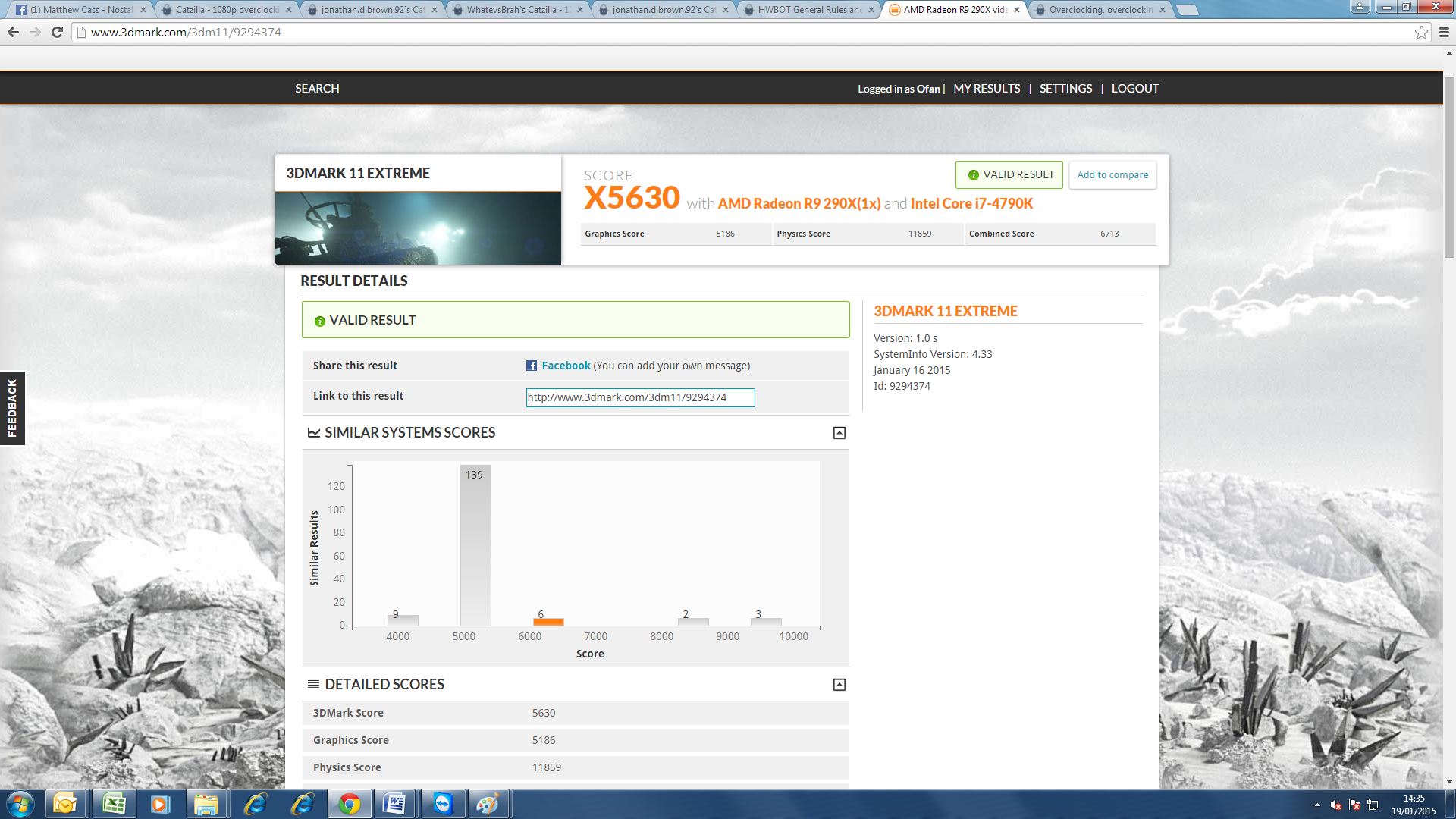Open MY RESULTS in the navigation bar
This screenshot has width=1456, height=819.
pyautogui.click(x=987, y=89)
